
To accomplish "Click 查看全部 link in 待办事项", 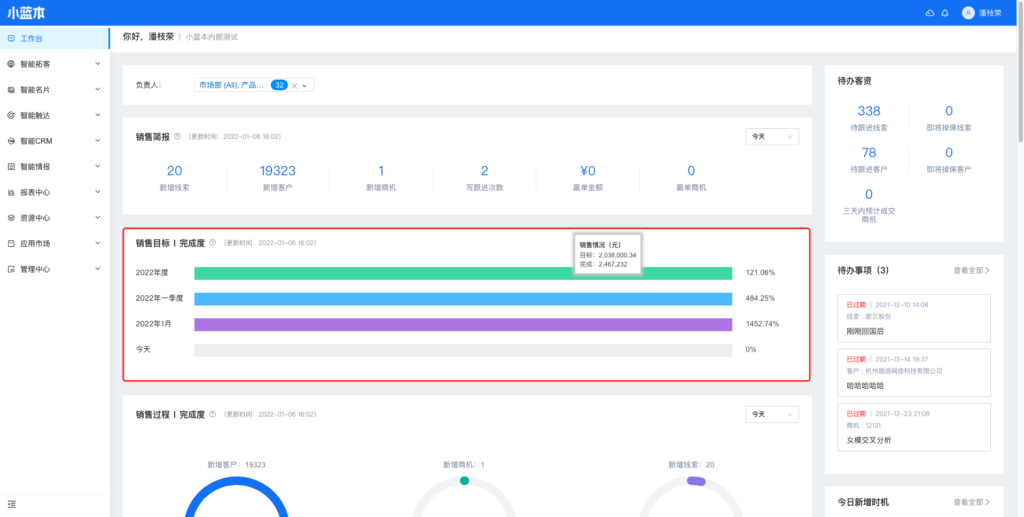I will point(971,270).
